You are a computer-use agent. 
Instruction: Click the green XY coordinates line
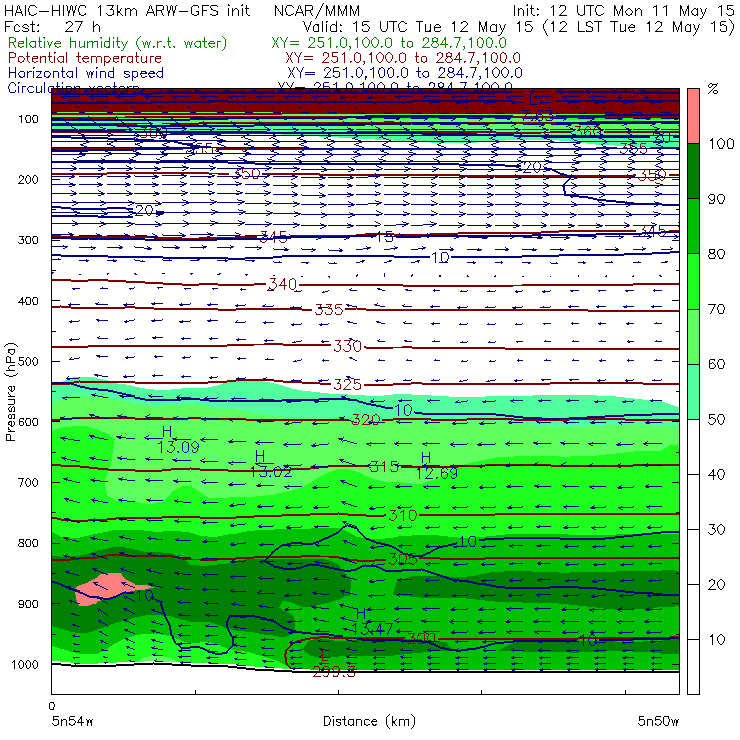[x=389, y=43]
